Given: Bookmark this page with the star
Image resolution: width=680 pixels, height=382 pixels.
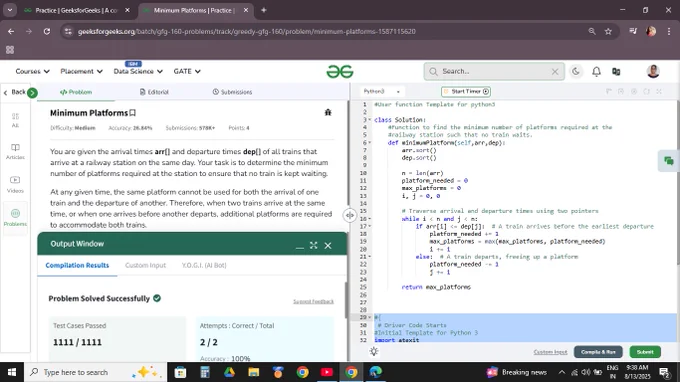Looking at the screenshot, I should tap(608, 31).
